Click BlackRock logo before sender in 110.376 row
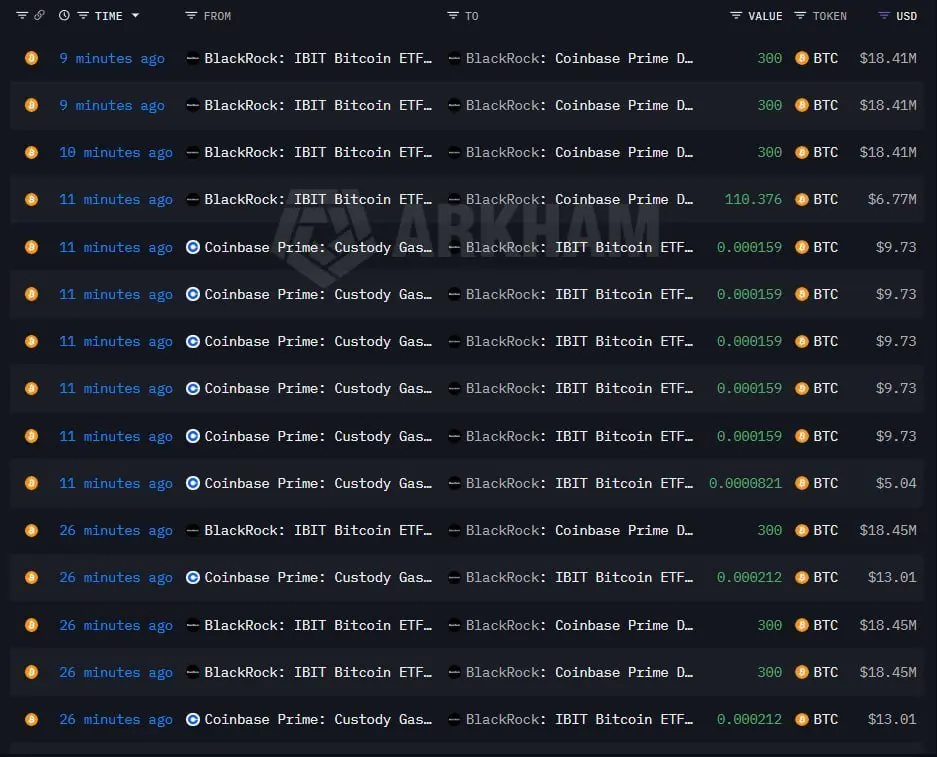The image size is (937, 757). pyautogui.click(x=192, y=200)
